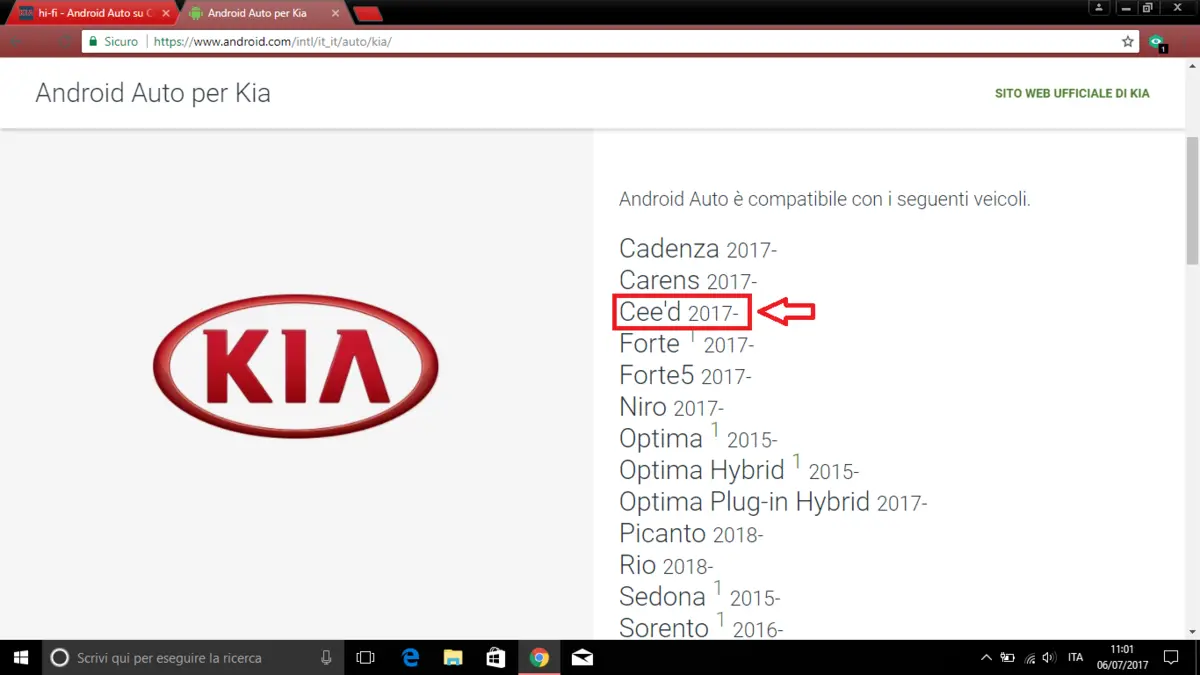Click the Niro 2017- entry
Screen dimensions: 1200x675
671,407
